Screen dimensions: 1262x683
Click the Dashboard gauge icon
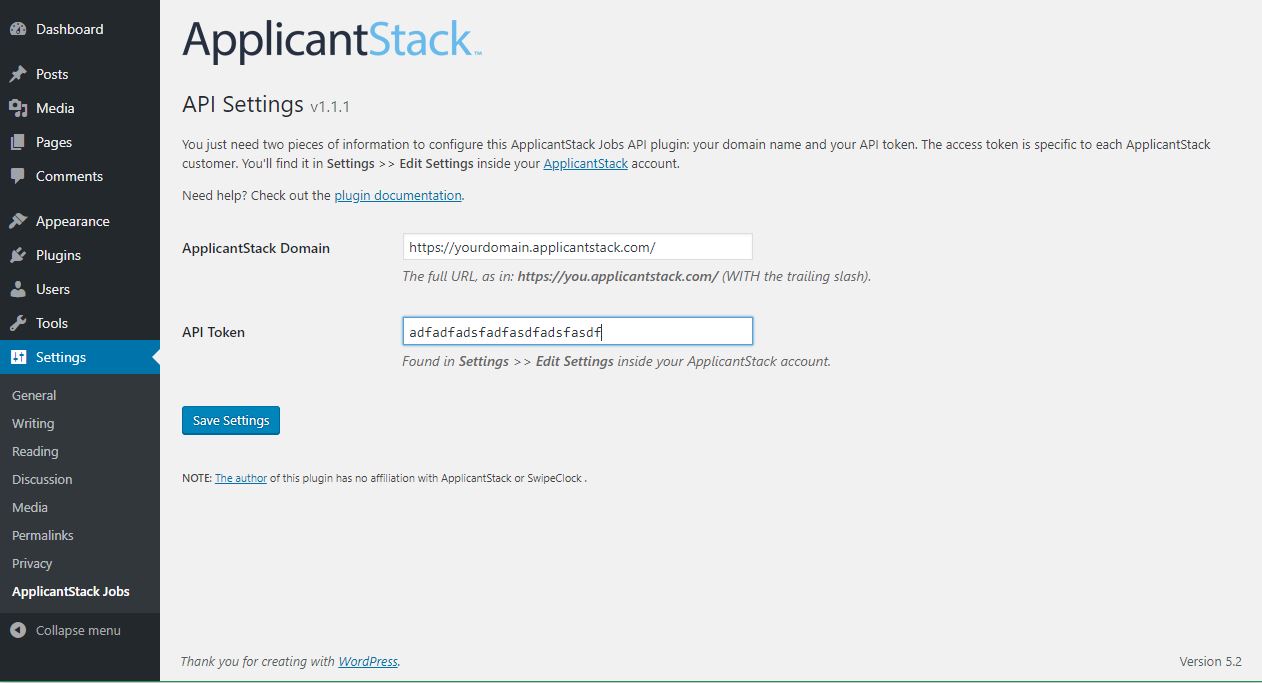tap(18, 29)
